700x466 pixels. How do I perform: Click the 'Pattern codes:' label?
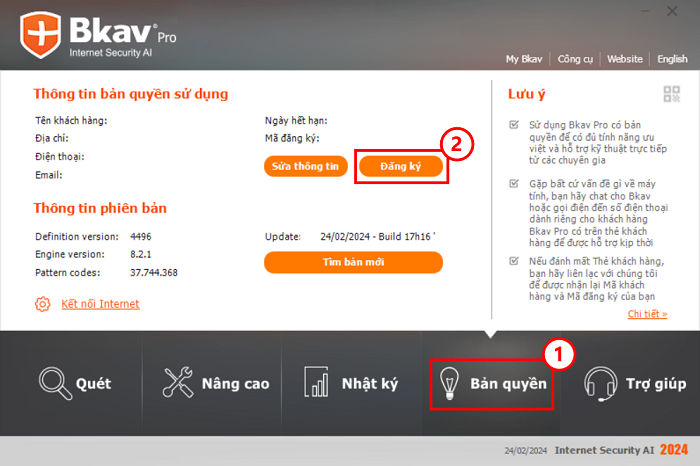pyautogui.click(x=67, y=273)
